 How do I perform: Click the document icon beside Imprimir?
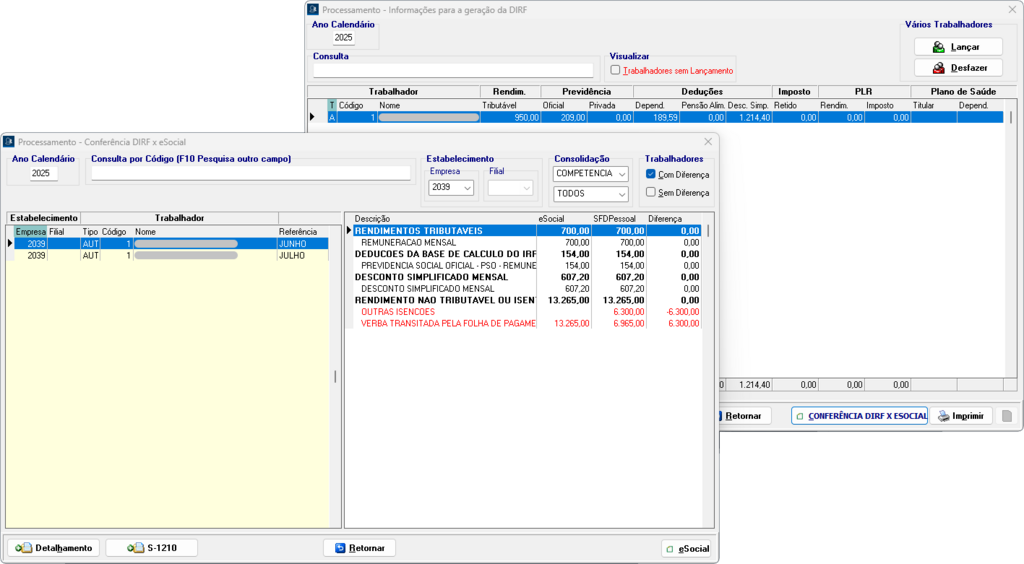click(1007, 416)
